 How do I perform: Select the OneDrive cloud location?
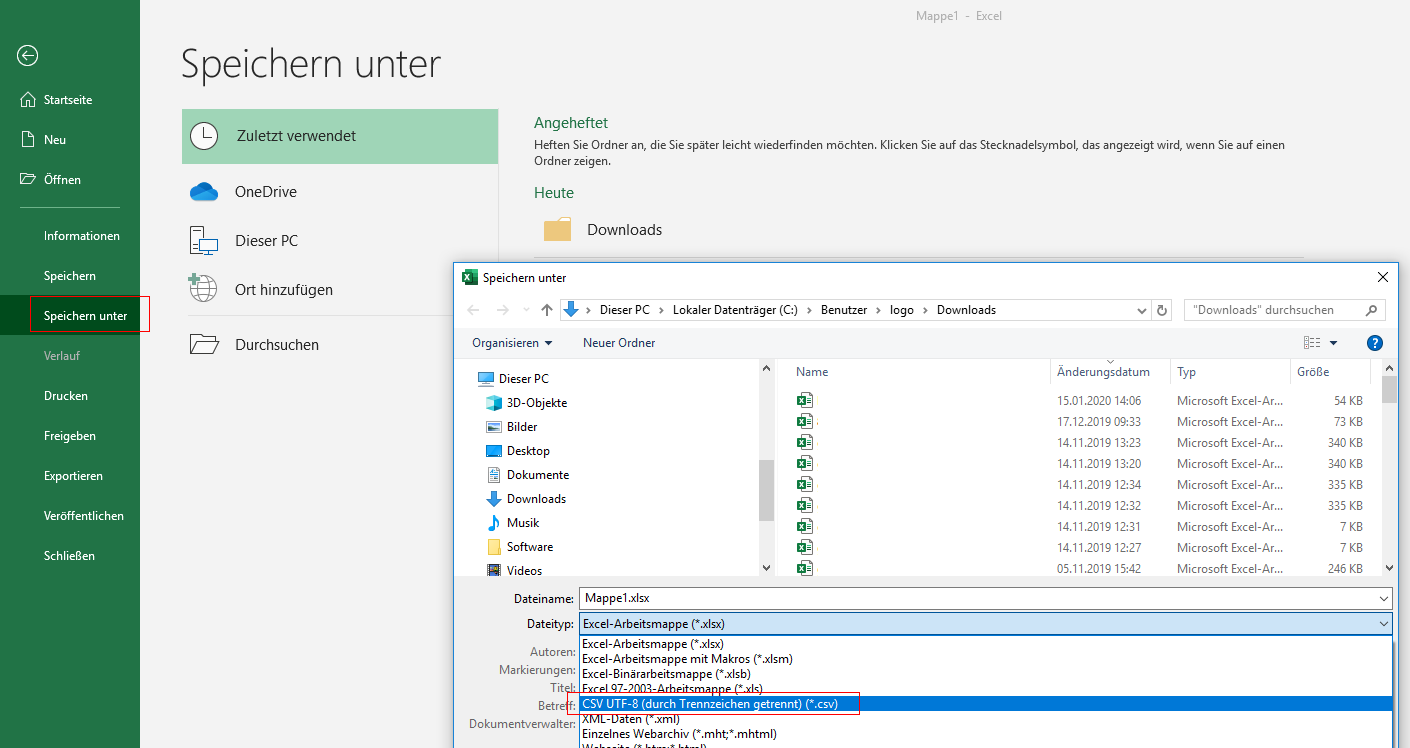point(265,192)
